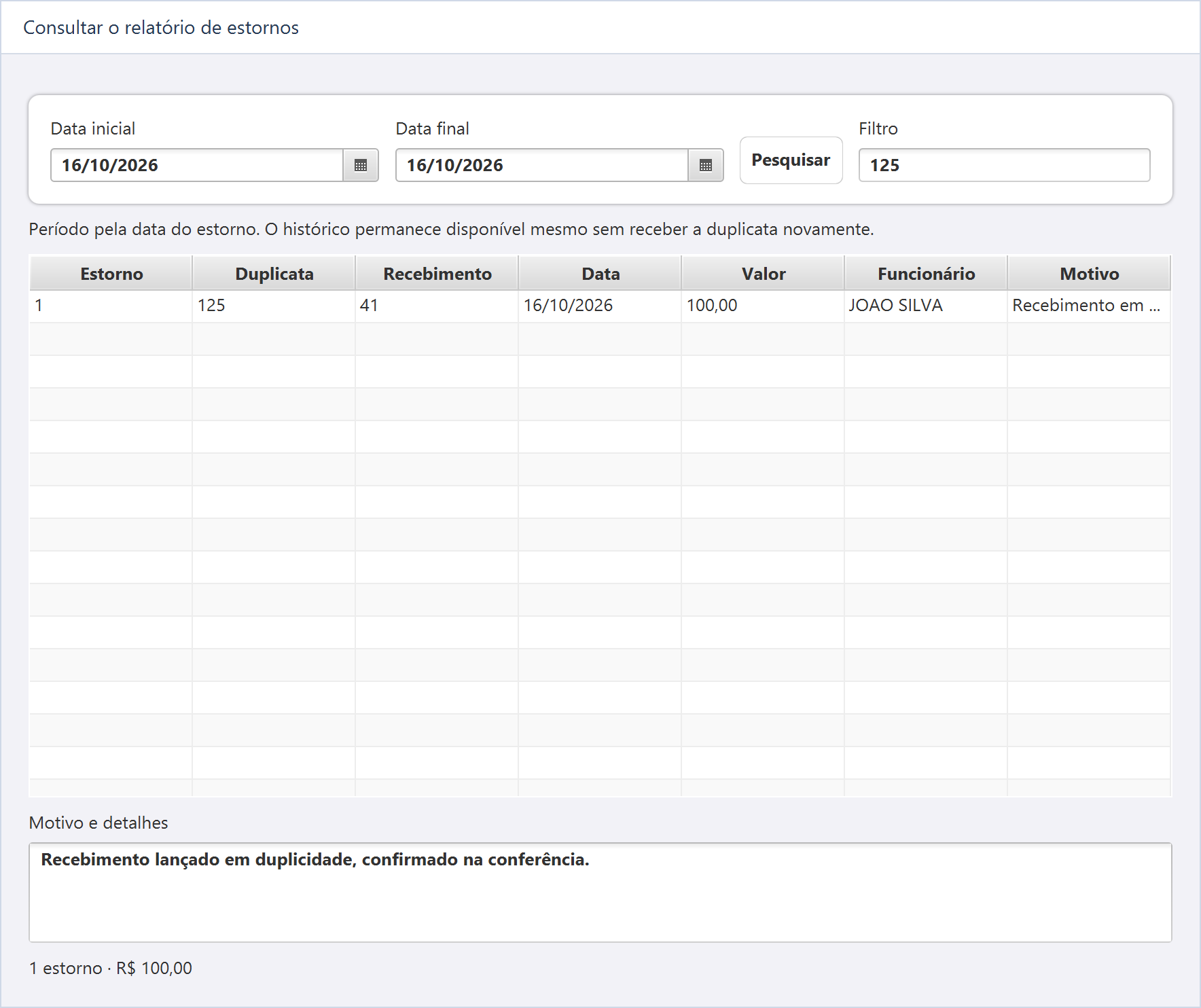
Task: Click the 'Data final' label
Action: (433, 128)
